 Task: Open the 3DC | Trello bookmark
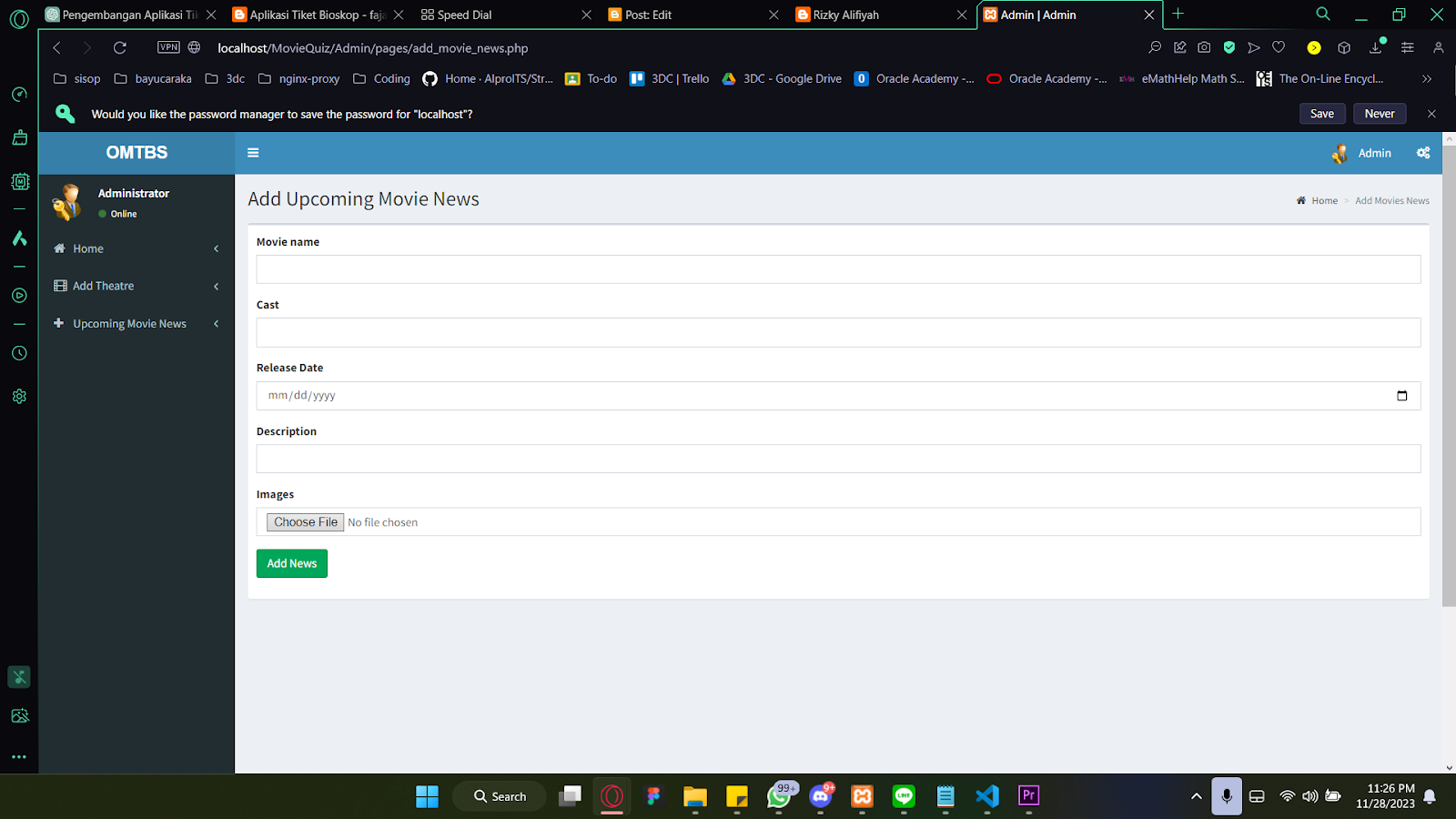670,79
